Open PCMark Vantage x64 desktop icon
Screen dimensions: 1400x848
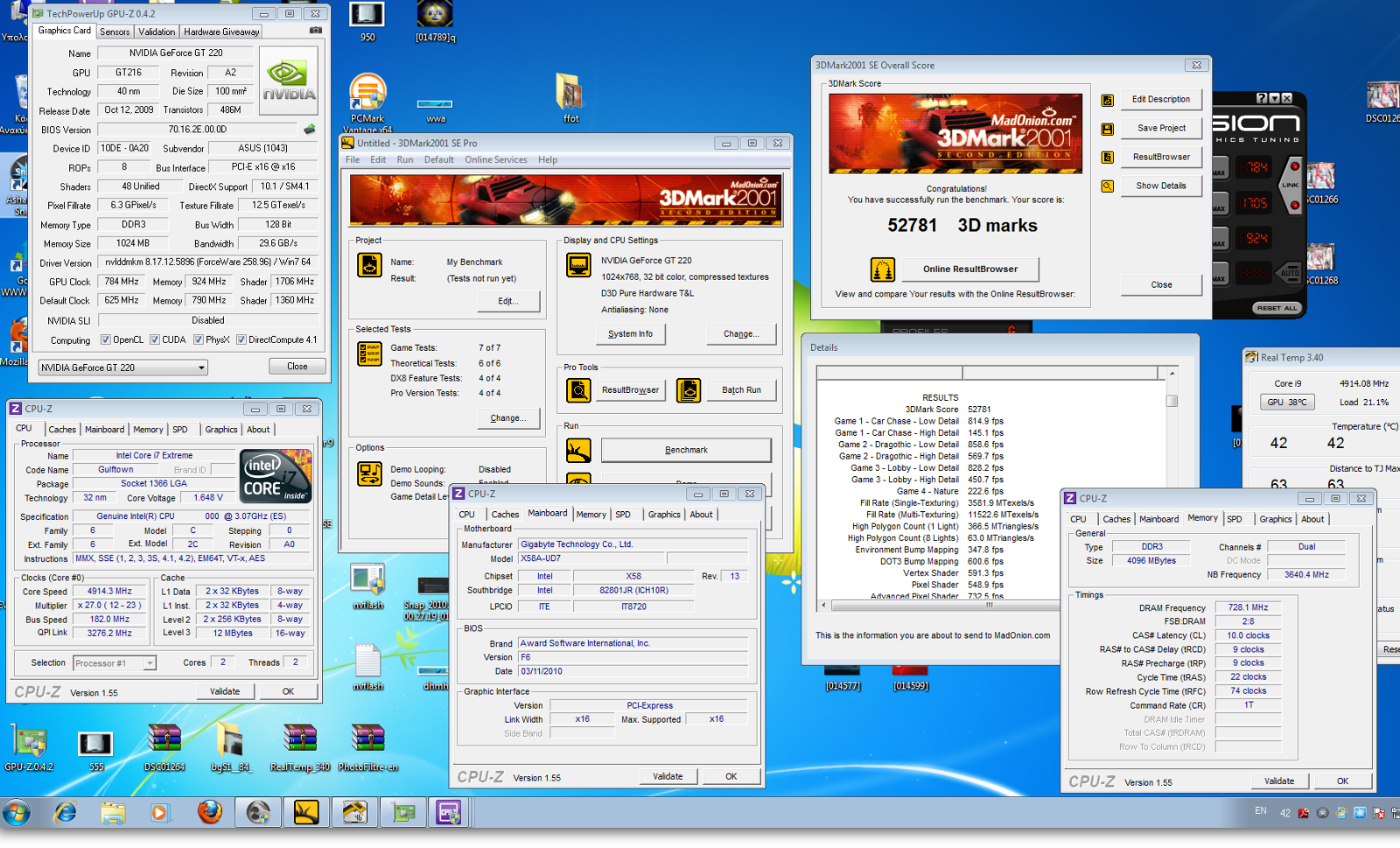[367, 104]
